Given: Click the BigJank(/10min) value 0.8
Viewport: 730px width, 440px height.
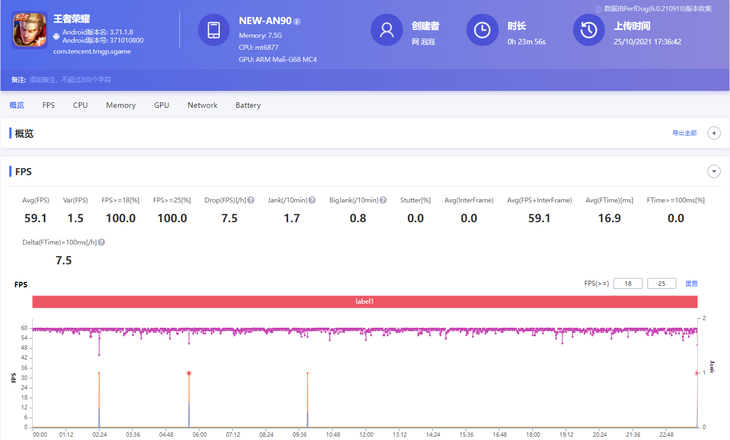Looking at the screenshot, I should click(x=358, y=218).
